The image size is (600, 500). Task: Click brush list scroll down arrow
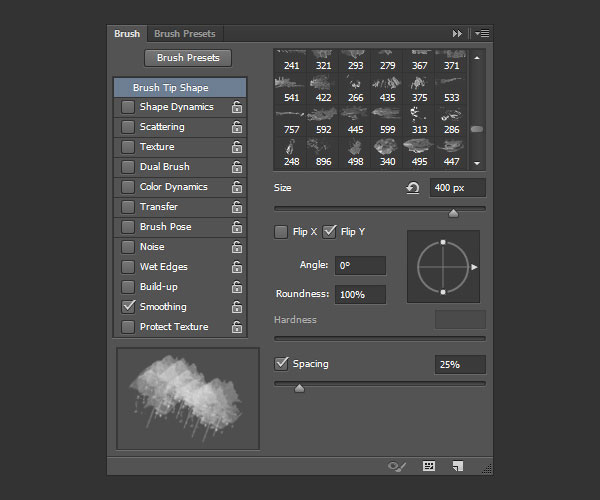click(x=477, y=162)
